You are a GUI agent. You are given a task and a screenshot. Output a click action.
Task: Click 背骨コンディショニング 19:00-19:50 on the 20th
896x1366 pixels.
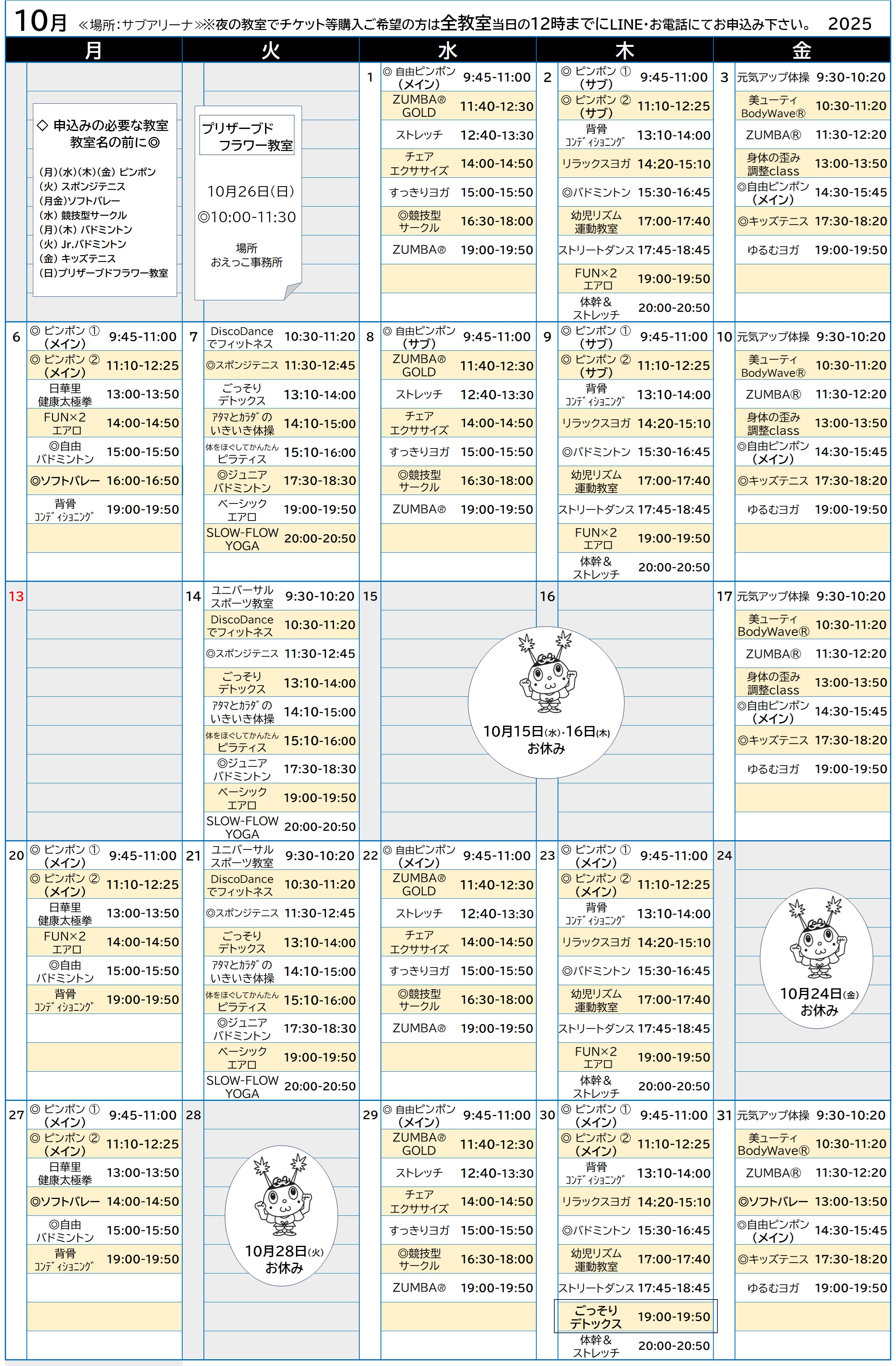[x=105, y=999]
